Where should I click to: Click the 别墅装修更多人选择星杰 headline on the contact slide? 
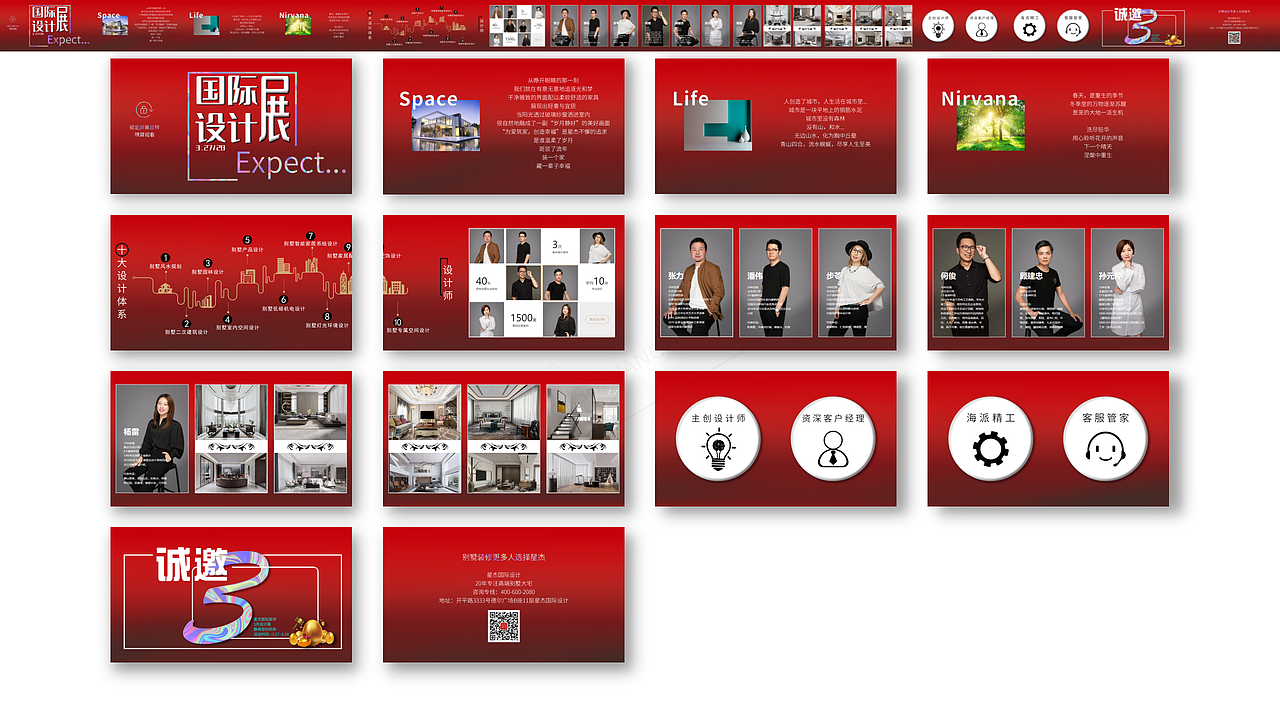[504, 556]
